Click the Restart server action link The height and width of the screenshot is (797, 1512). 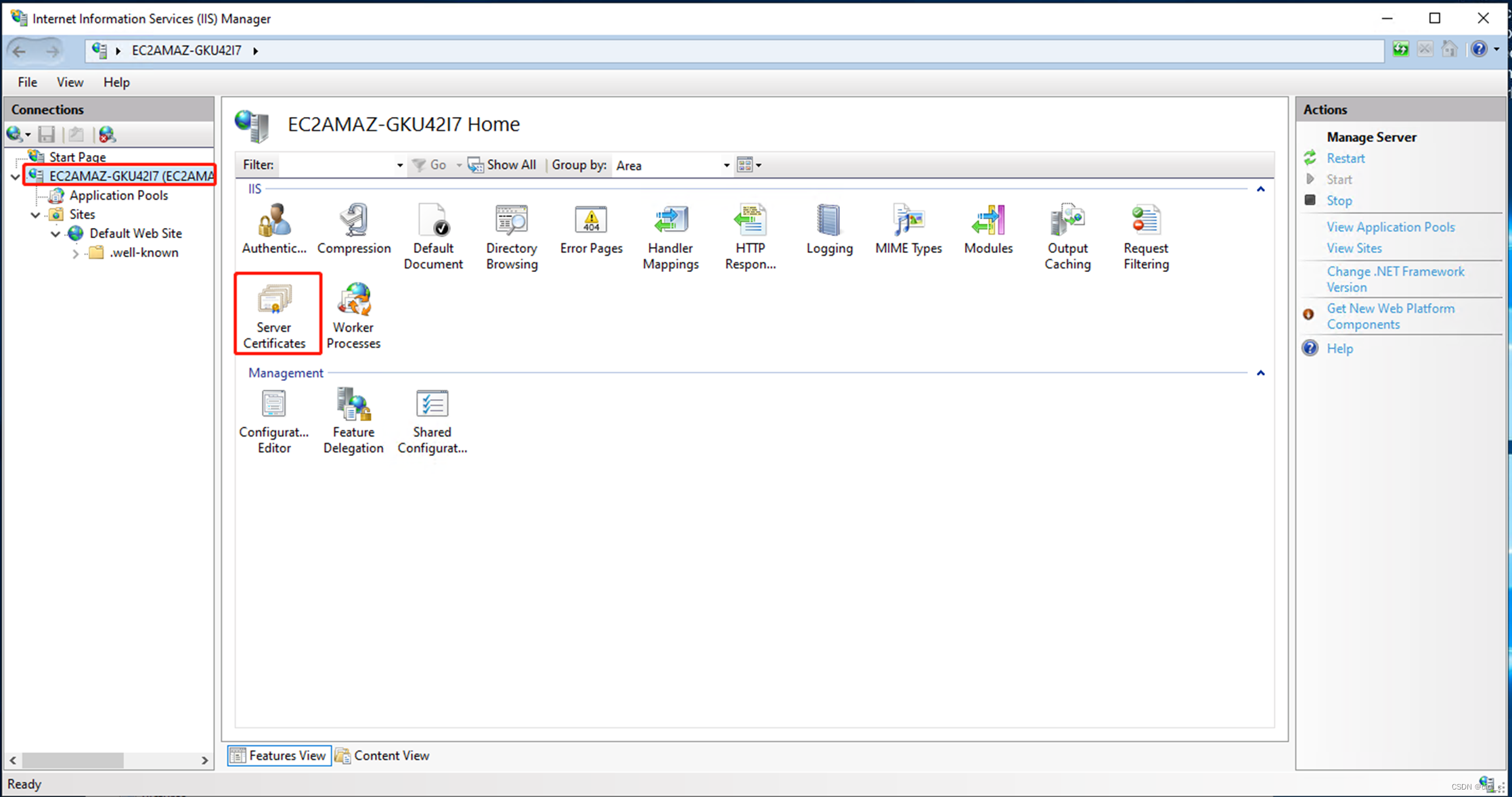point(1345,158)
